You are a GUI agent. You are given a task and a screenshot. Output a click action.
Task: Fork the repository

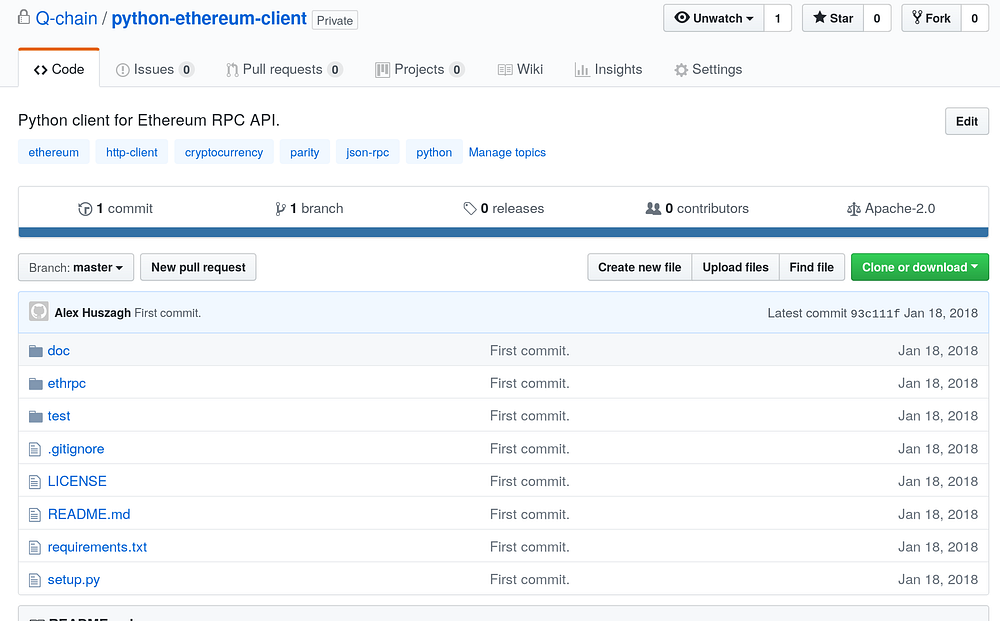click(932, 18)
